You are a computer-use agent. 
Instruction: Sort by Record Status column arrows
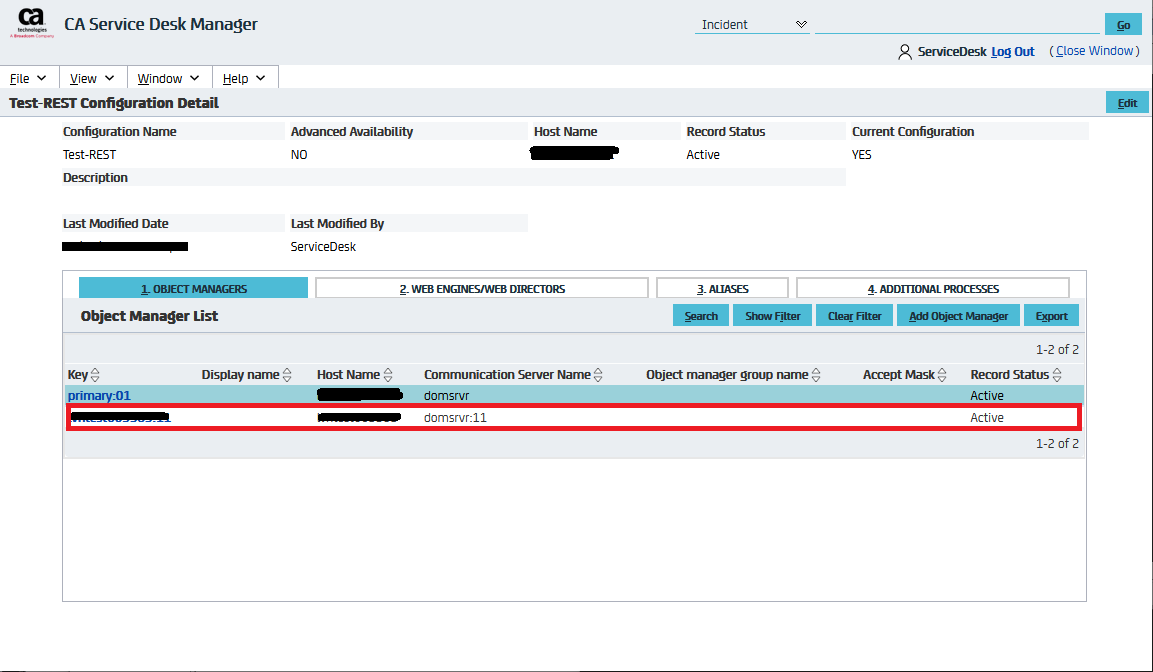[1057, 375]
